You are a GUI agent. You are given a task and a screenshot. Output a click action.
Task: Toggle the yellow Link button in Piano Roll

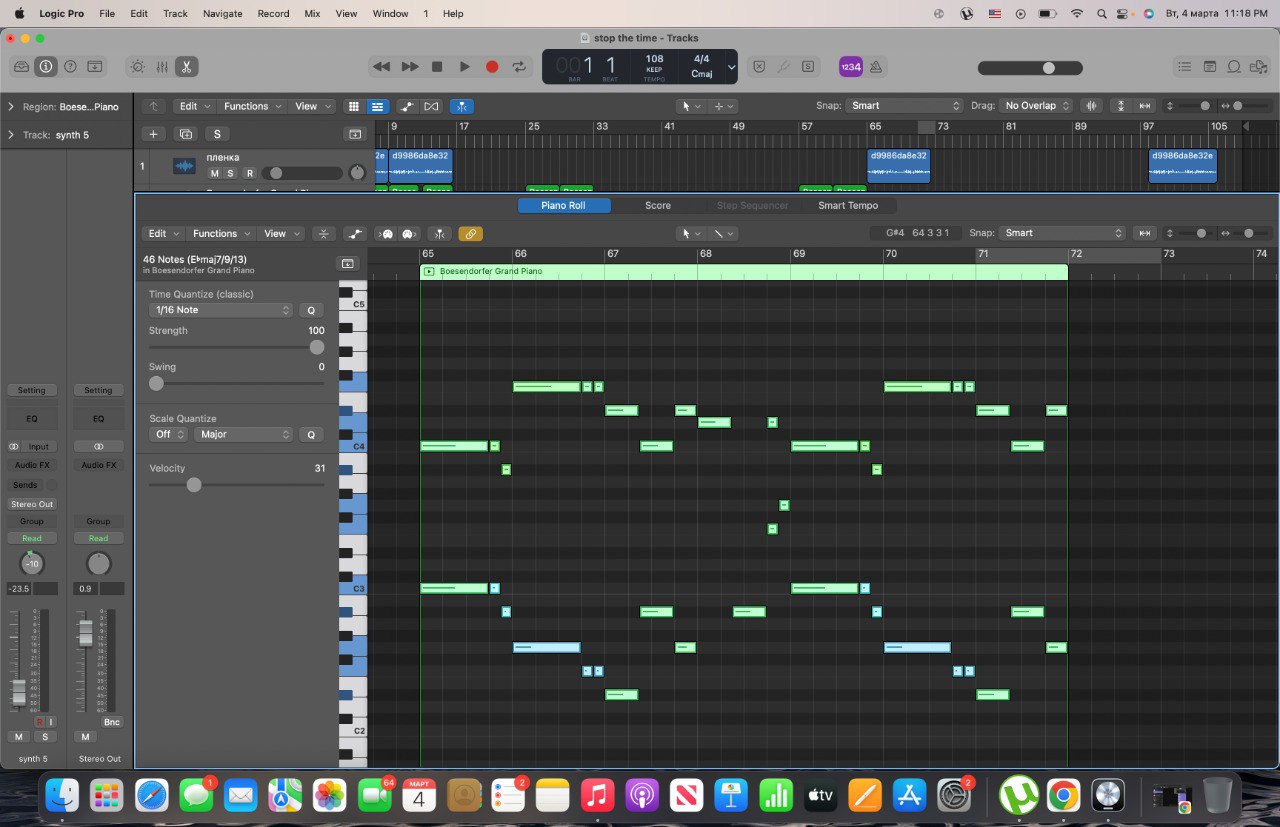[470, 234]
